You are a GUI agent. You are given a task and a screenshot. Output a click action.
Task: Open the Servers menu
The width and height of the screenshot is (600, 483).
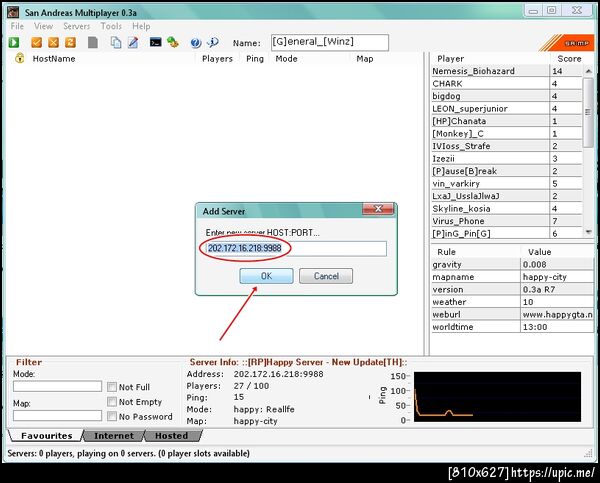pyautogui.click(x=77, y=26)
